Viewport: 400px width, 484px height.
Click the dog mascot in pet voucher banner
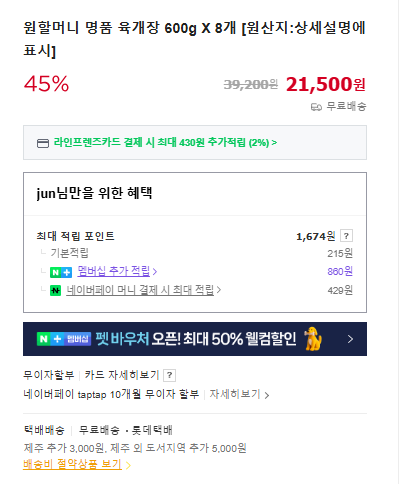tap(313, 339)
